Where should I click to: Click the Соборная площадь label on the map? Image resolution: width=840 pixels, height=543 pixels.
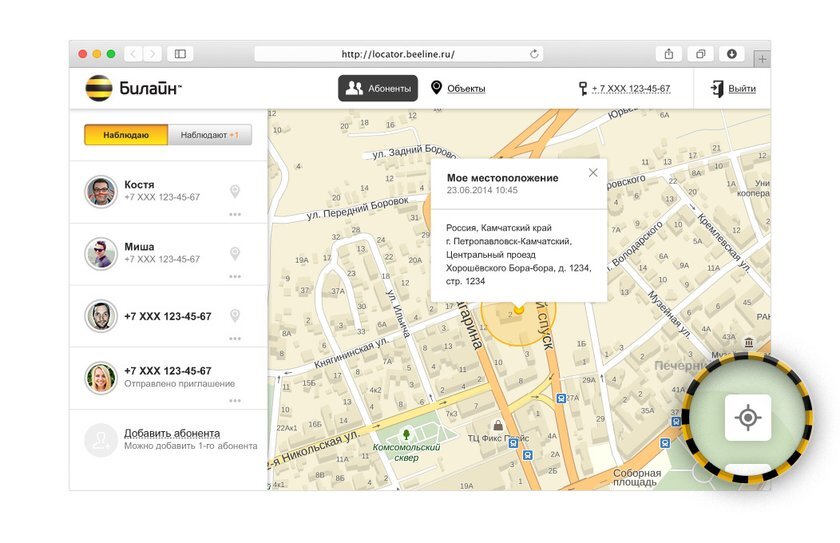[x=637, y=477]
